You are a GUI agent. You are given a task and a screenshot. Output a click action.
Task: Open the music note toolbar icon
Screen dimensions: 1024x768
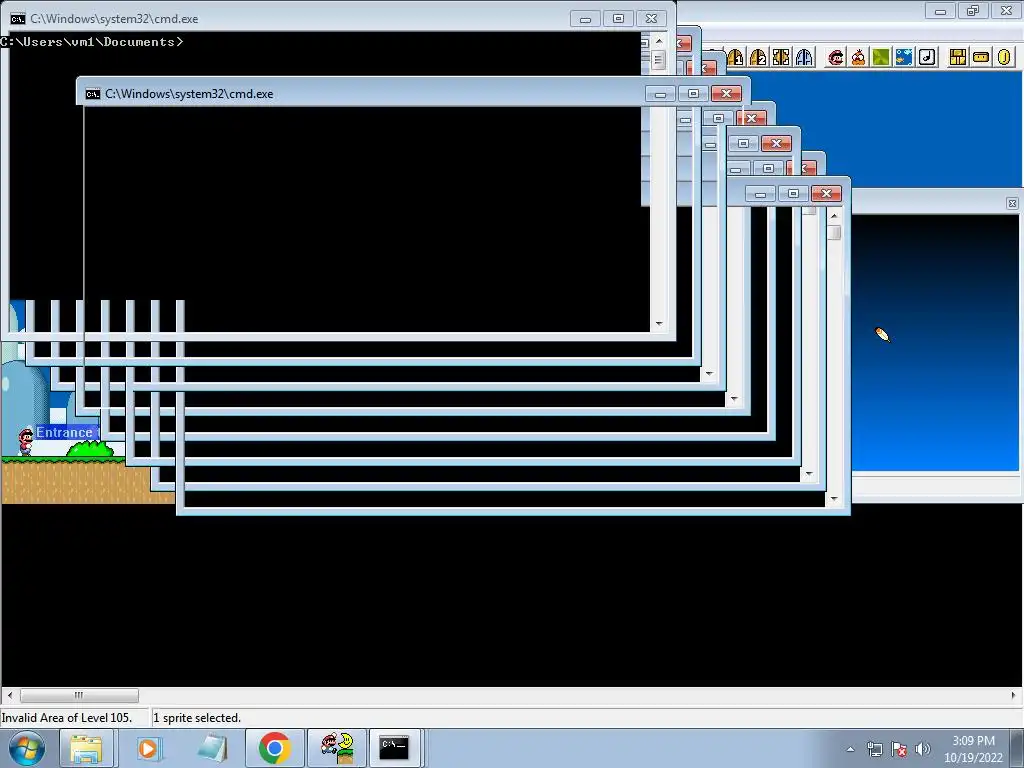coord(927,57)
